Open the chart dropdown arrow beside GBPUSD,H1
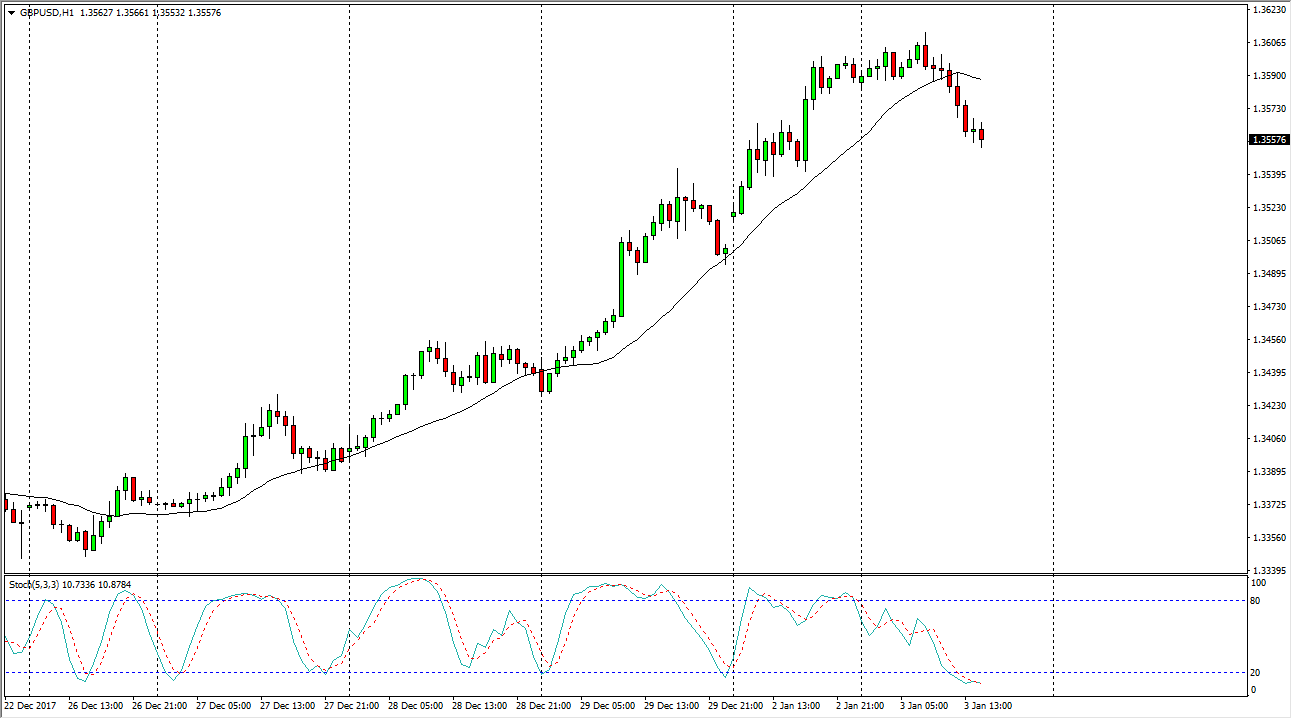 tap(11, 13)
